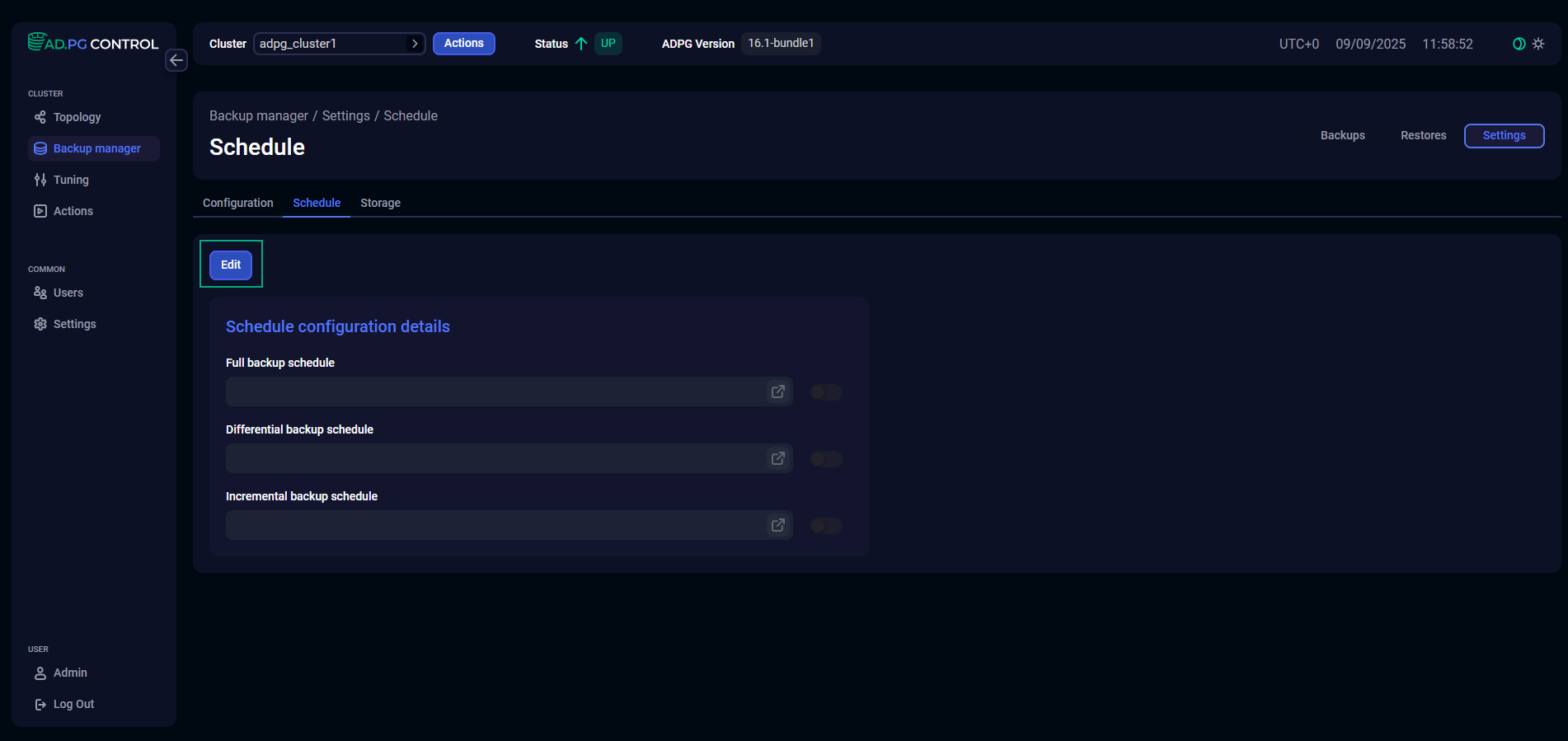Open Topology in the sidebar
1568x741 pixels.
click(77, 117)
